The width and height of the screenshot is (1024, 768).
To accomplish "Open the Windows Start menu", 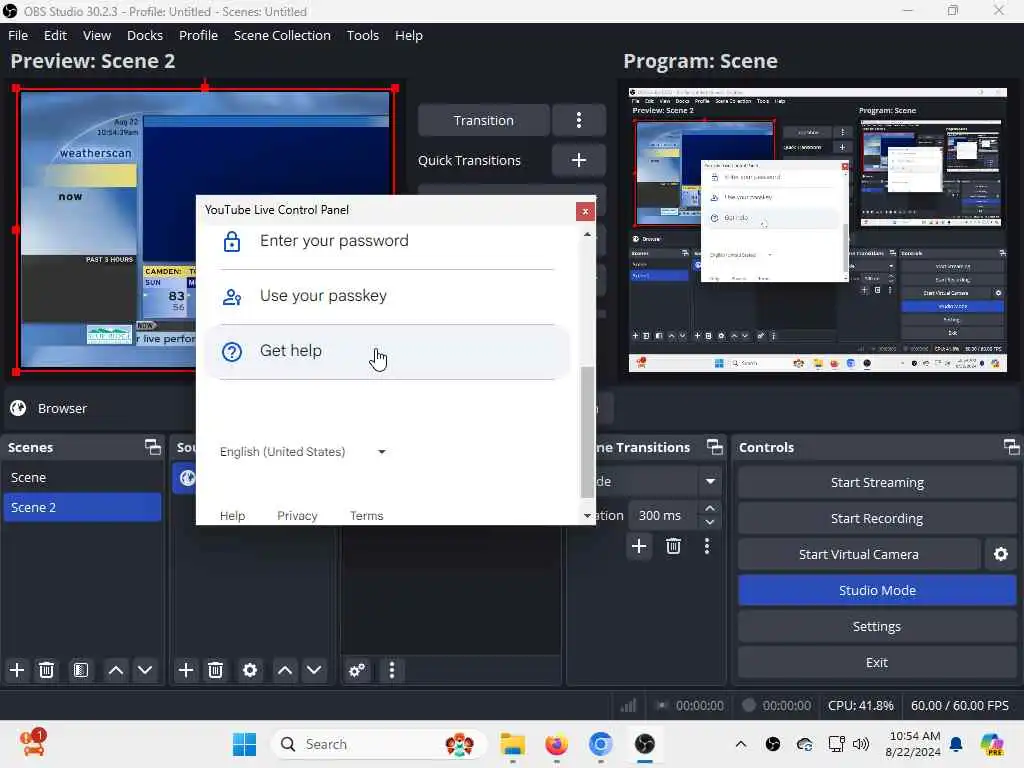I will pyautogui.click(x=244, y=744).
